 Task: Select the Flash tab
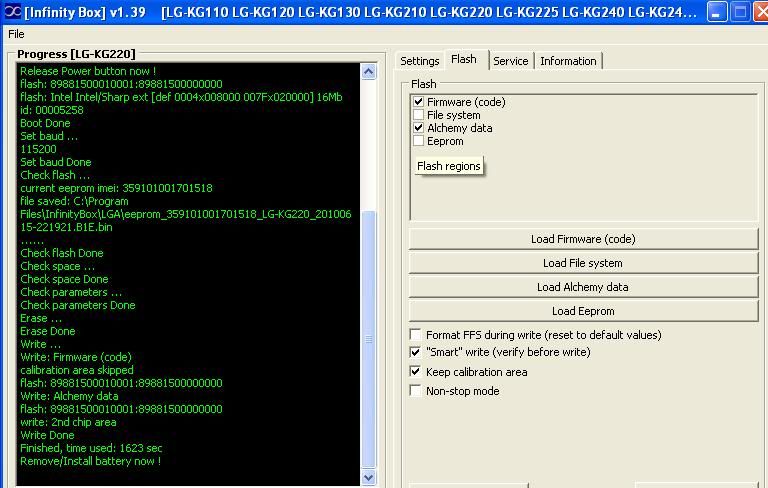(464, 59)
